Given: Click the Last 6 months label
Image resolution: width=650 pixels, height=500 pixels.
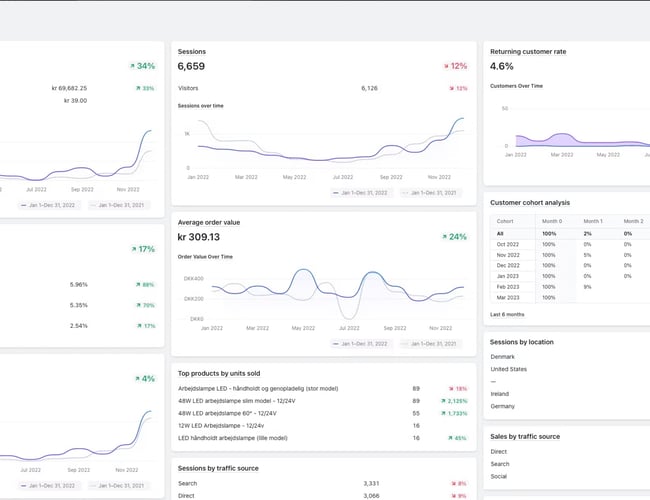Looking at the screenshot, I should pos(507,315).
